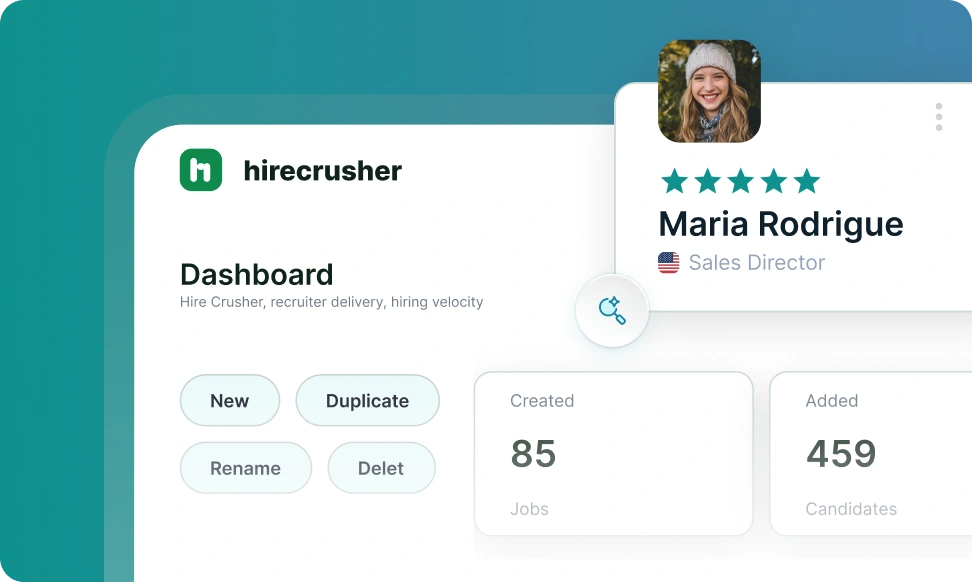Screen dimensions: 972x582
Task: Click the Rename button
Action: click(x=245, y=468)
